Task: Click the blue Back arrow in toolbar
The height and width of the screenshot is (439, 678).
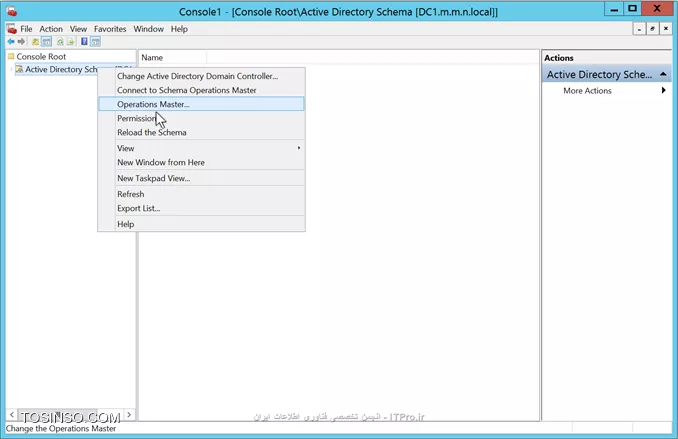Action: (x=11, y=42)
